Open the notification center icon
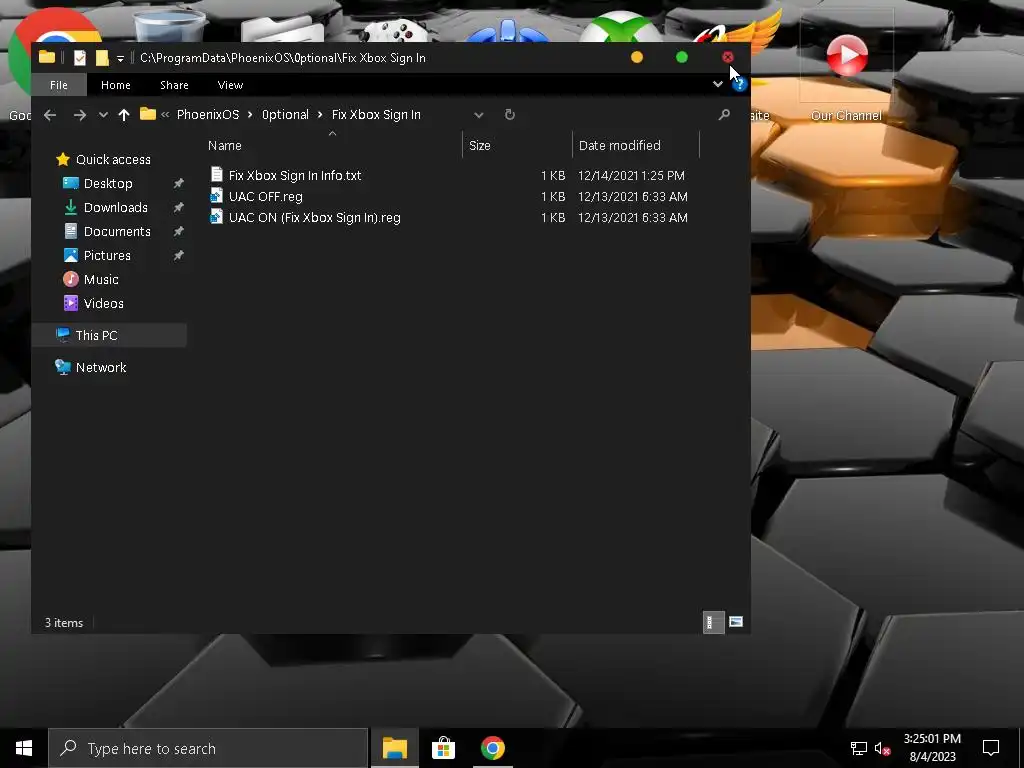The image size is (1024, 768). (991, 748)
